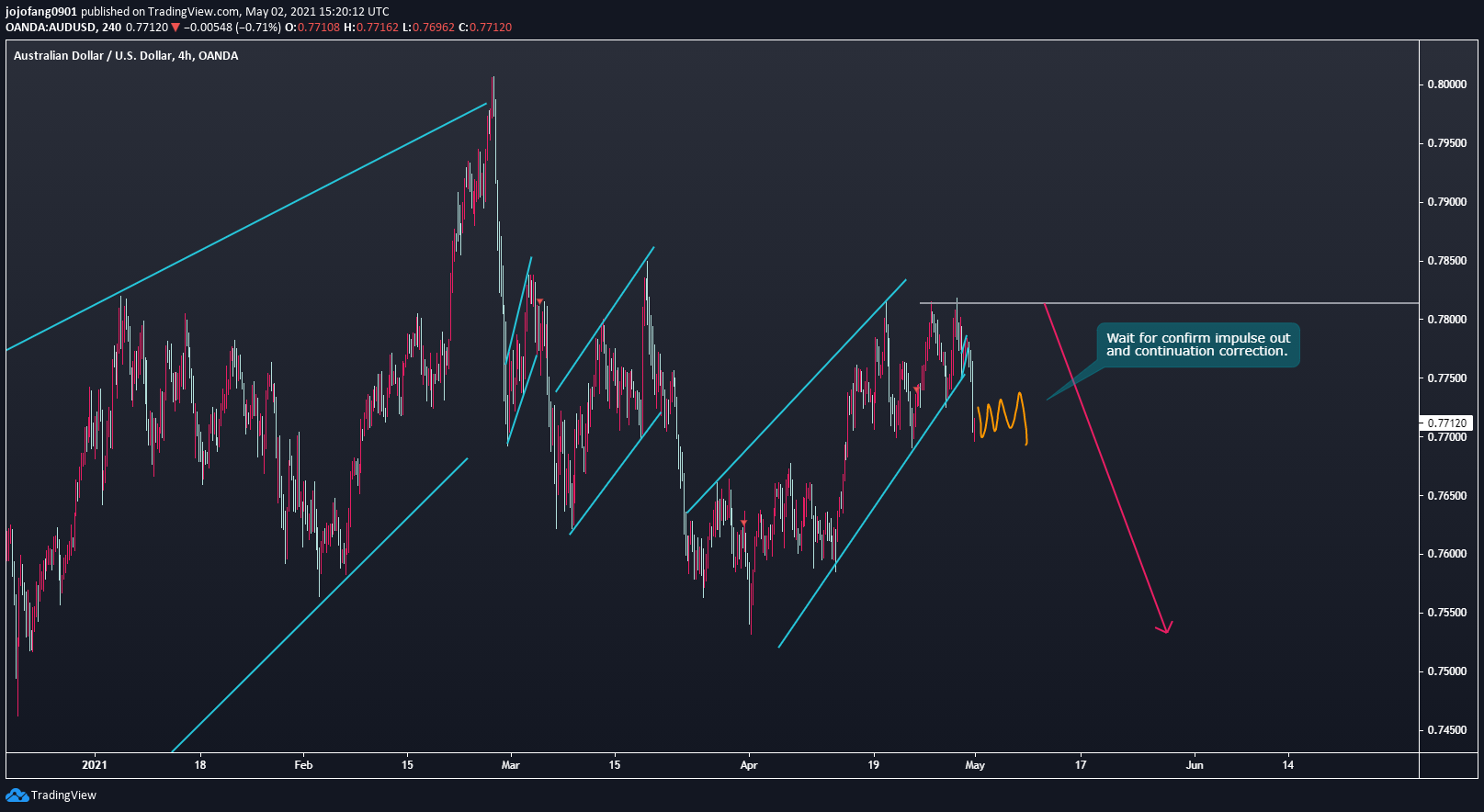Click the 18 date label on time axis
Viewport: 1484px width, 812px height.
point(200,765)
